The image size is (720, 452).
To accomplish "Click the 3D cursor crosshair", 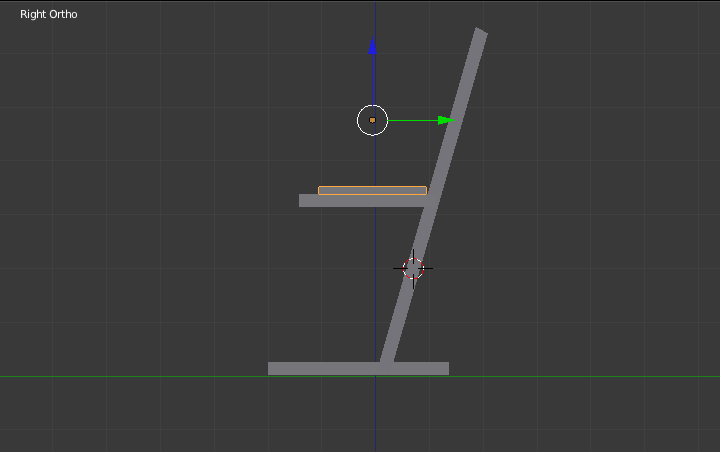I will (x=413, y=269).
